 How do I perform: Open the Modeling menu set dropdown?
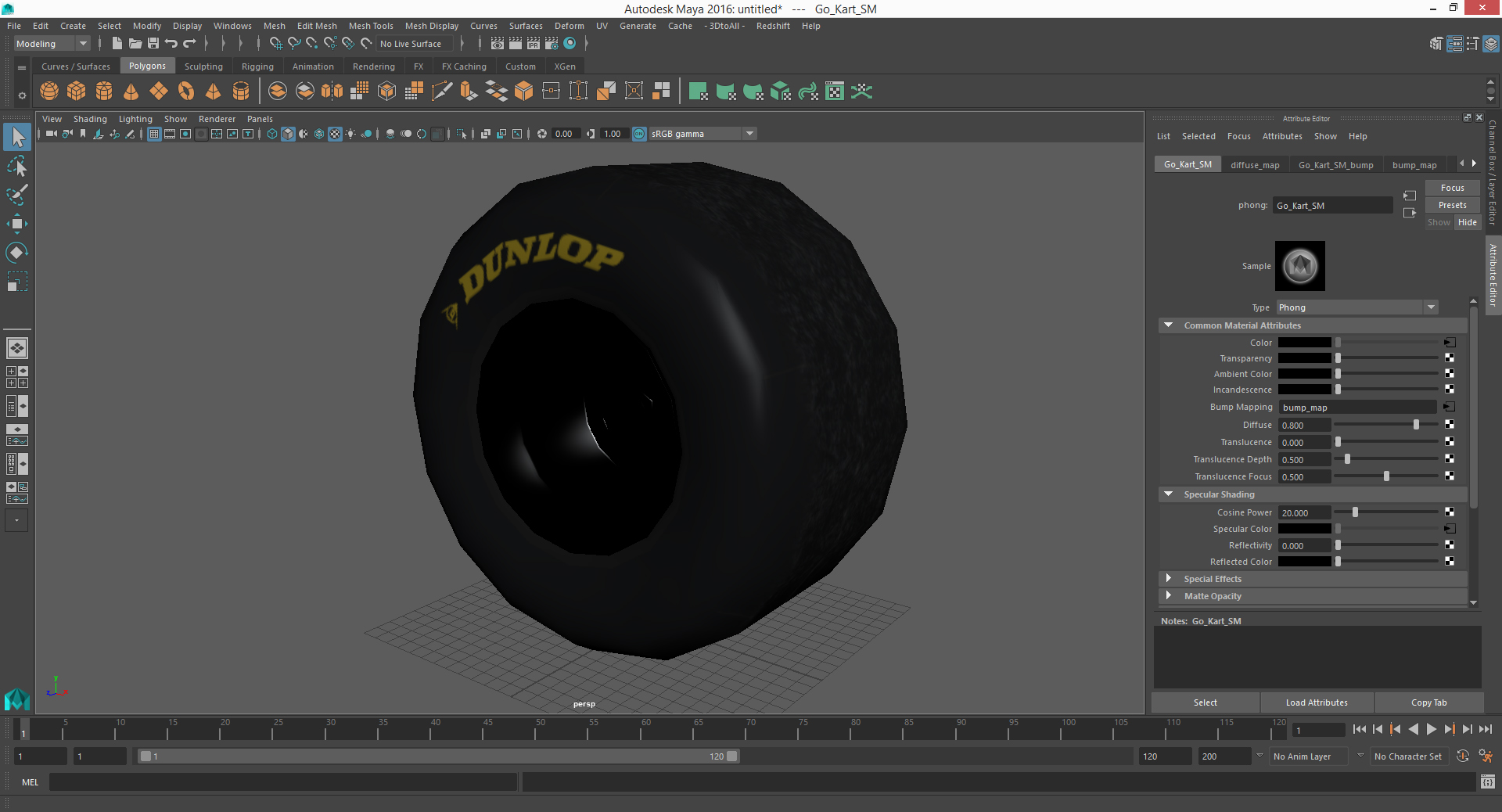coord(52,44)
